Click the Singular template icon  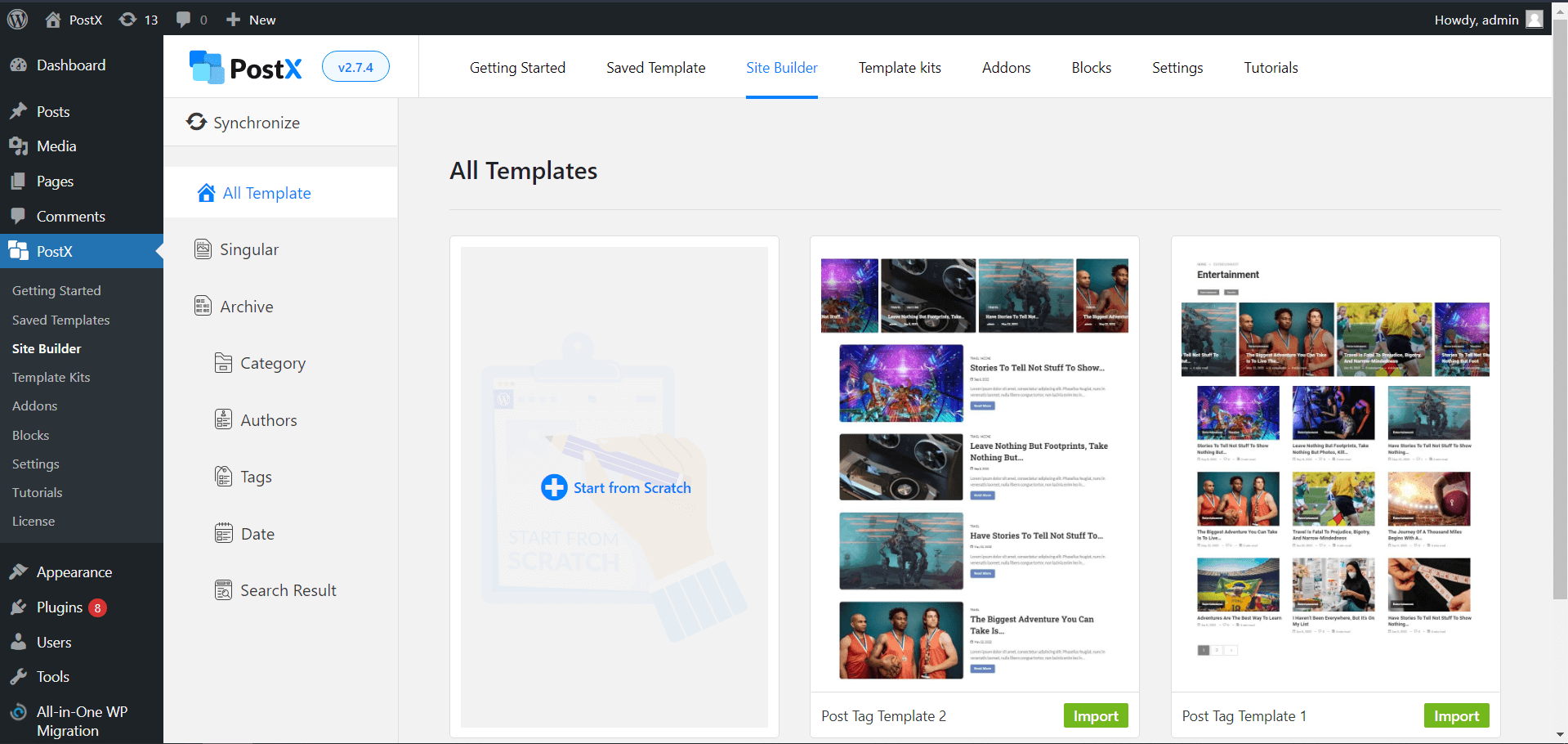(203, 249)
